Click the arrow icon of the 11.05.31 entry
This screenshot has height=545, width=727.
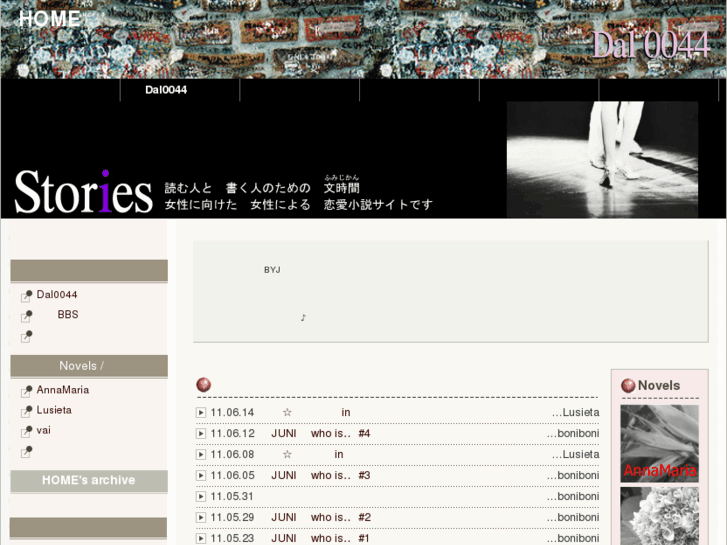point(201,496)
